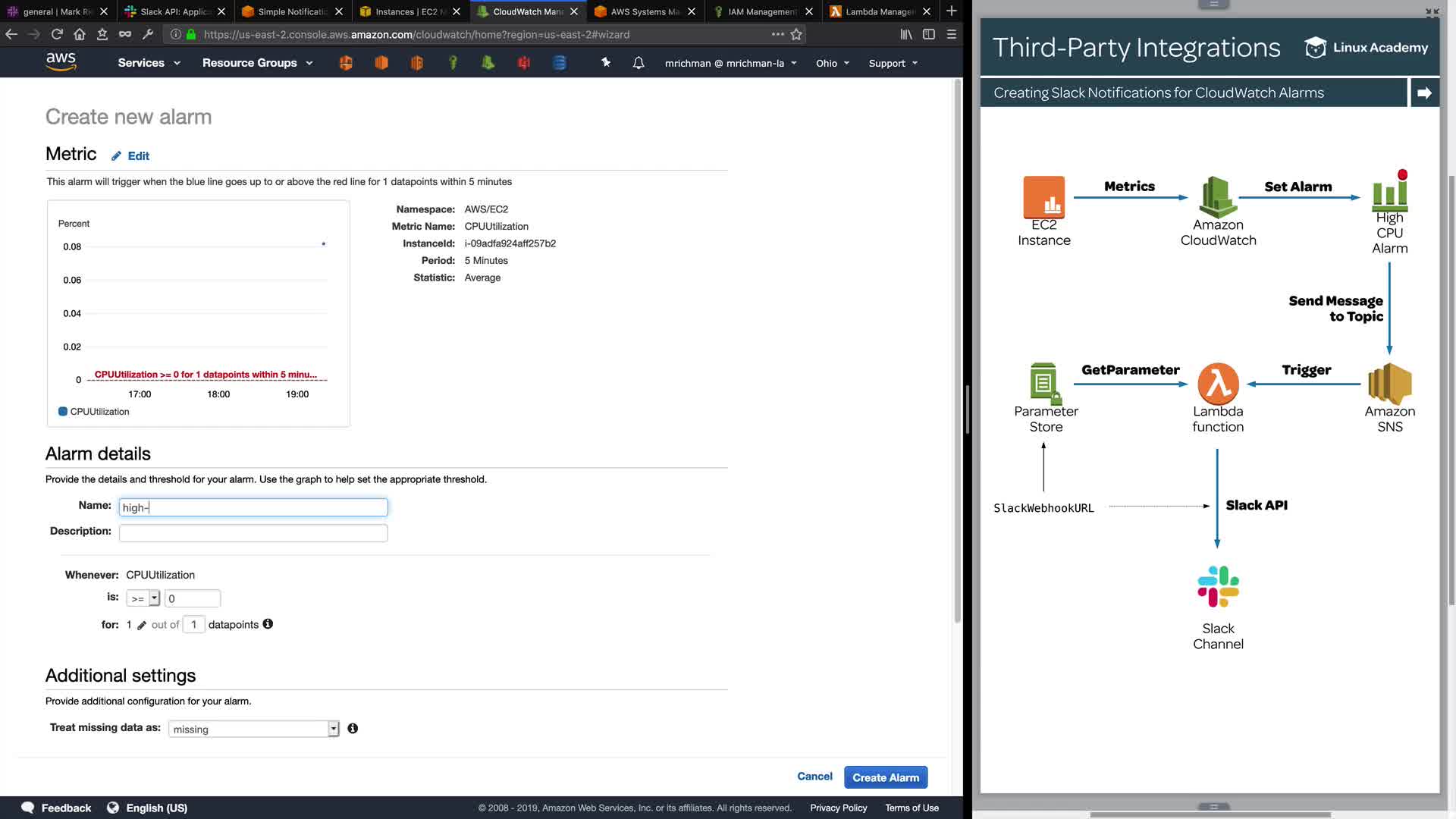Image resolution: width=1456 pixels, height=819 pixels.
Task: Click the Edit metric link
Action: [x=138, y=156]
